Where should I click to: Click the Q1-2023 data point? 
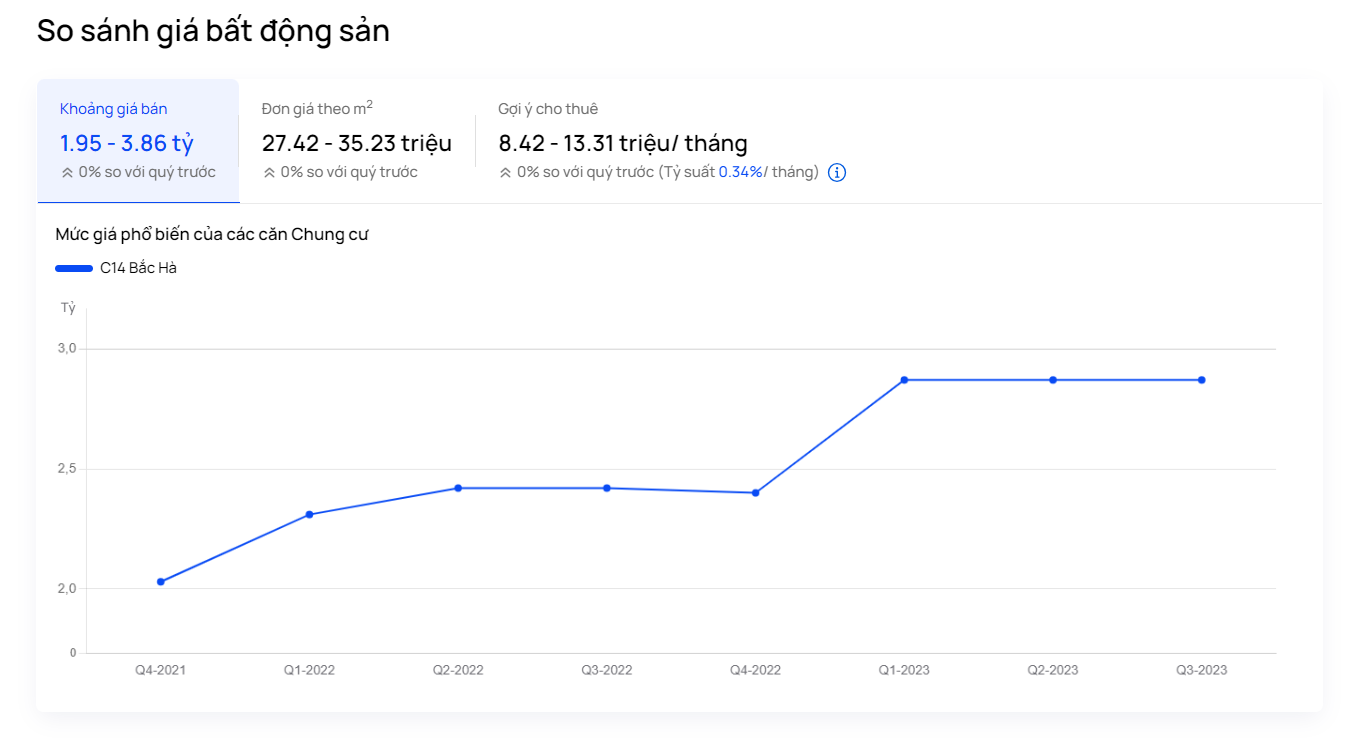click(904, 380)
